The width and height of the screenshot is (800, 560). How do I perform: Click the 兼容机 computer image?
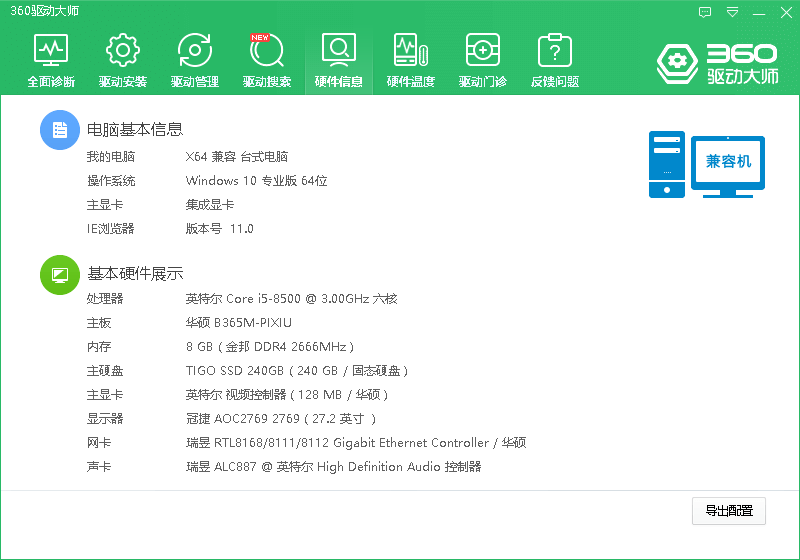707,164
